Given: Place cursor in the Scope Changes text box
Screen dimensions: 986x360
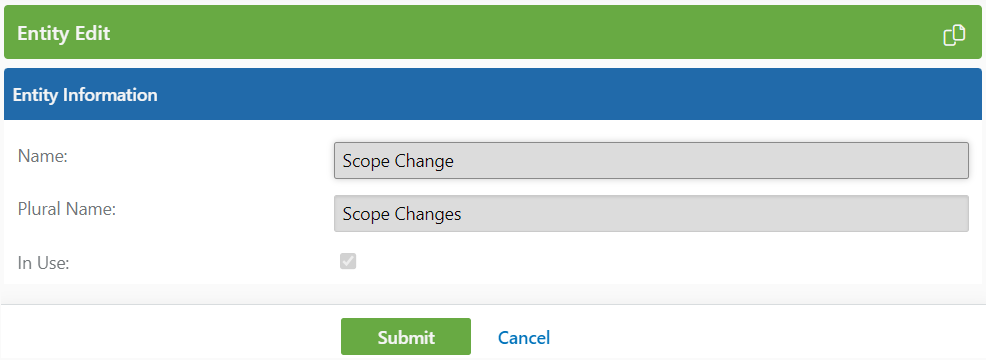Looking at the screenshot, I should (x=651, y=213).
